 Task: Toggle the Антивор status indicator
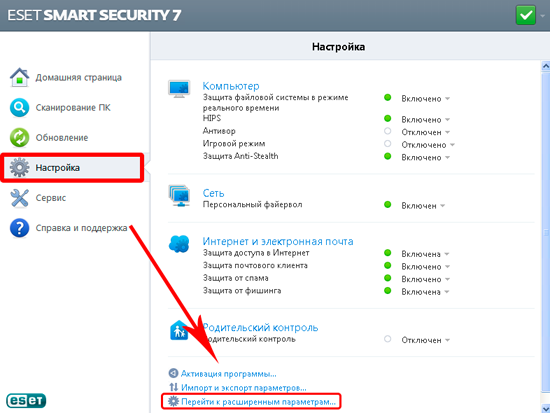pyautogui.click(x=387, y=131)
